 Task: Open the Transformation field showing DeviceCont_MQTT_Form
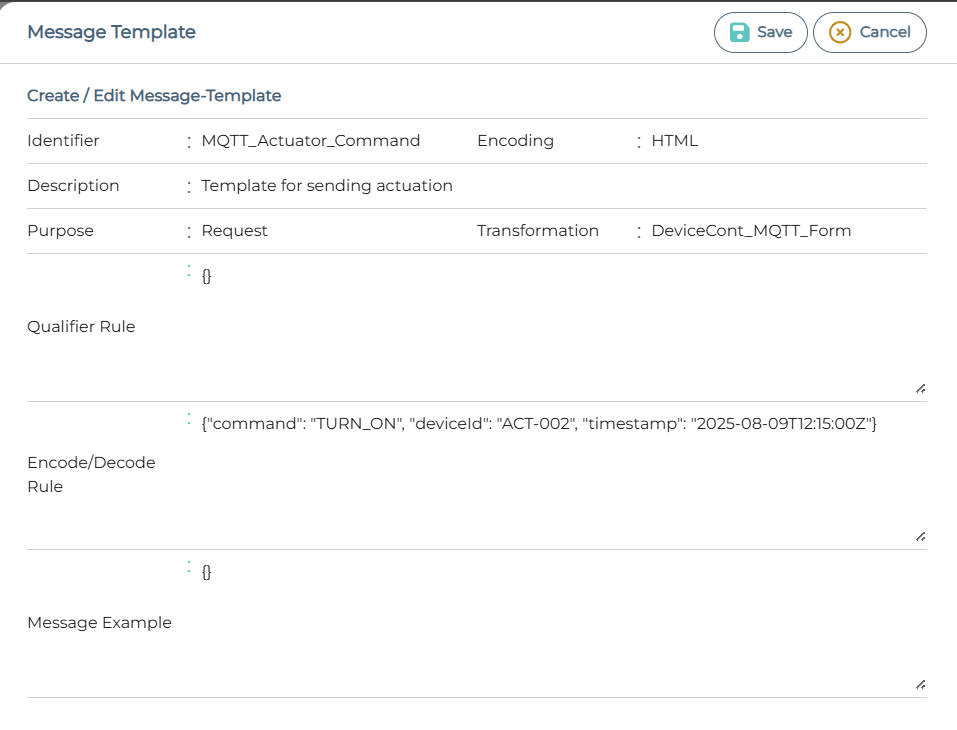(751, 231)
